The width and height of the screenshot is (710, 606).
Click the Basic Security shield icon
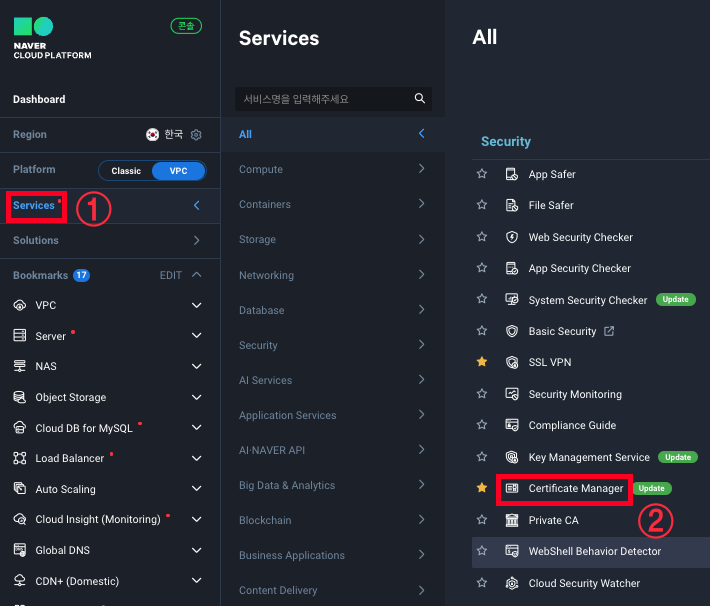[x=512, y=331]
